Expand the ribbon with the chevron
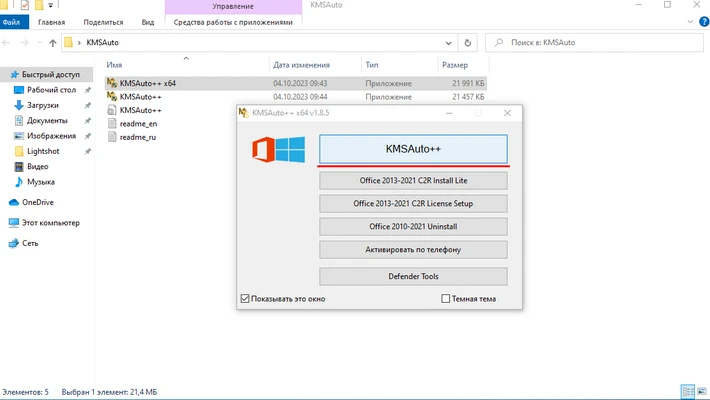This screenshot has width=710, height=400. 690,21
